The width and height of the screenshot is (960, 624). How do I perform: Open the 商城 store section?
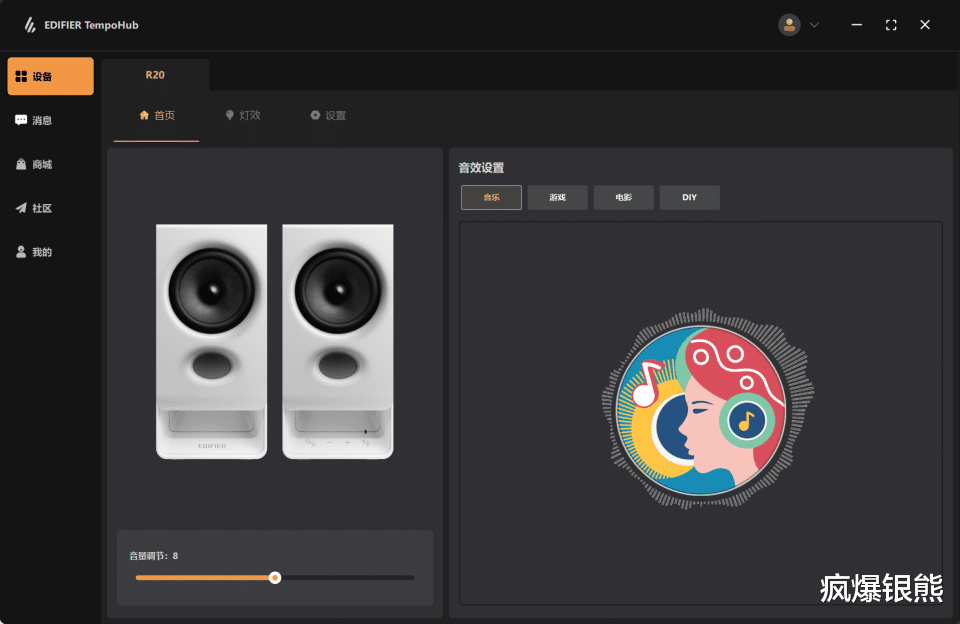[34, 164]
